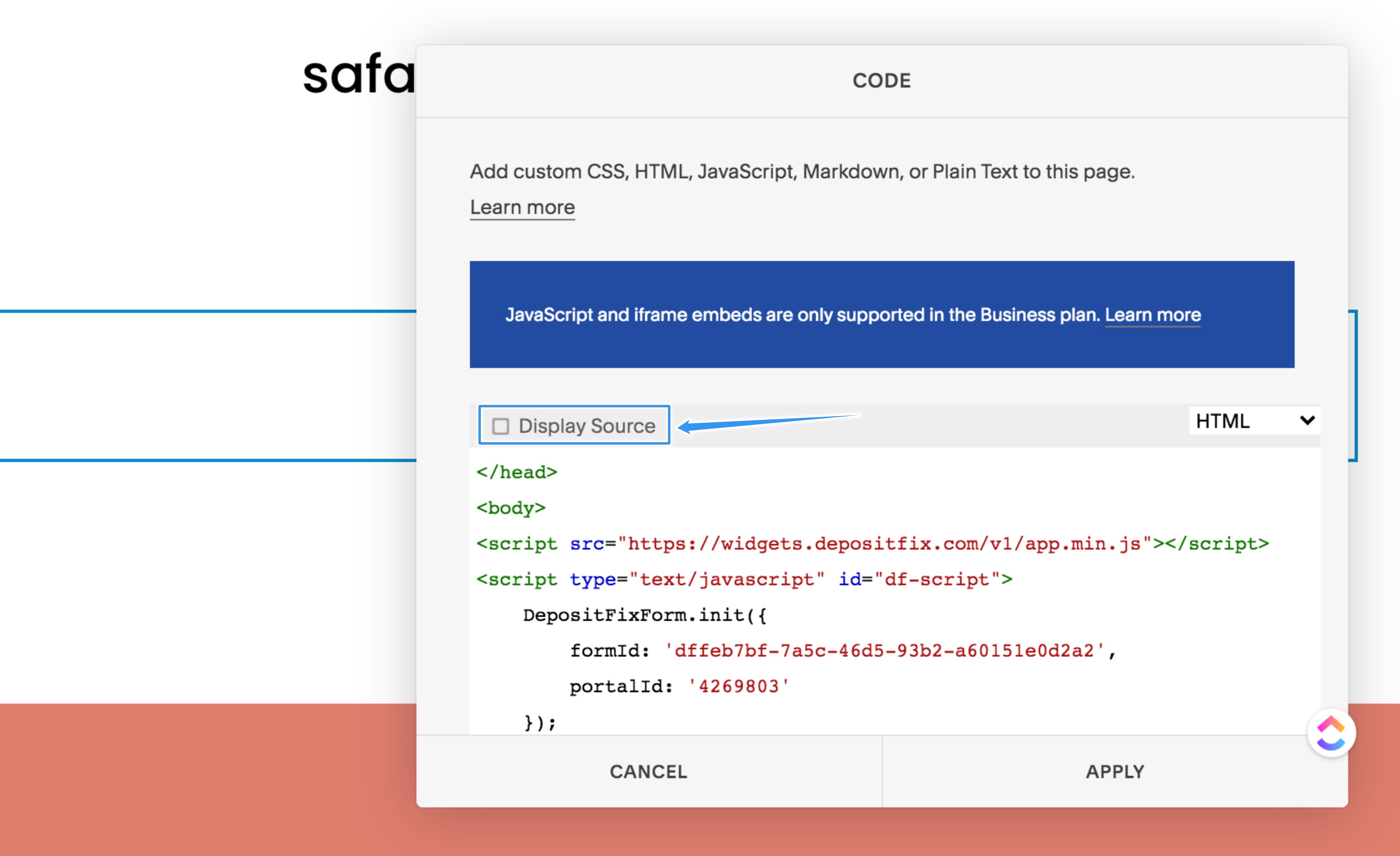
Task: Enable the Display Source checkbox
Action: click(501, 426)
